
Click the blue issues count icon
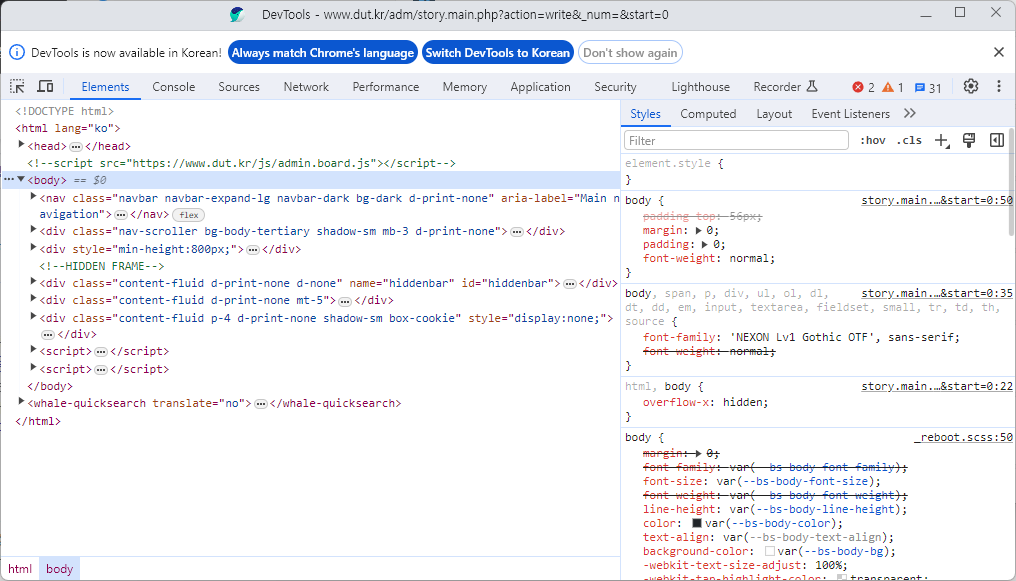click(919, 87)
